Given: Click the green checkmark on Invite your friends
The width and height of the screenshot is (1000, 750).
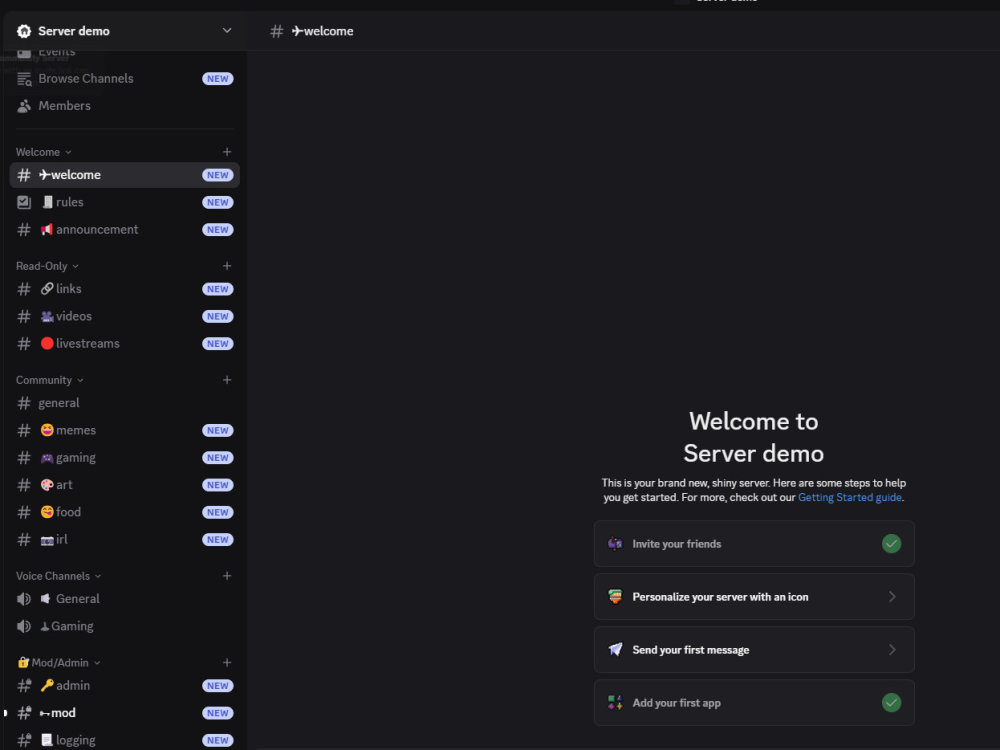Looking at the screenshot, I should click(x=891, y=544).
